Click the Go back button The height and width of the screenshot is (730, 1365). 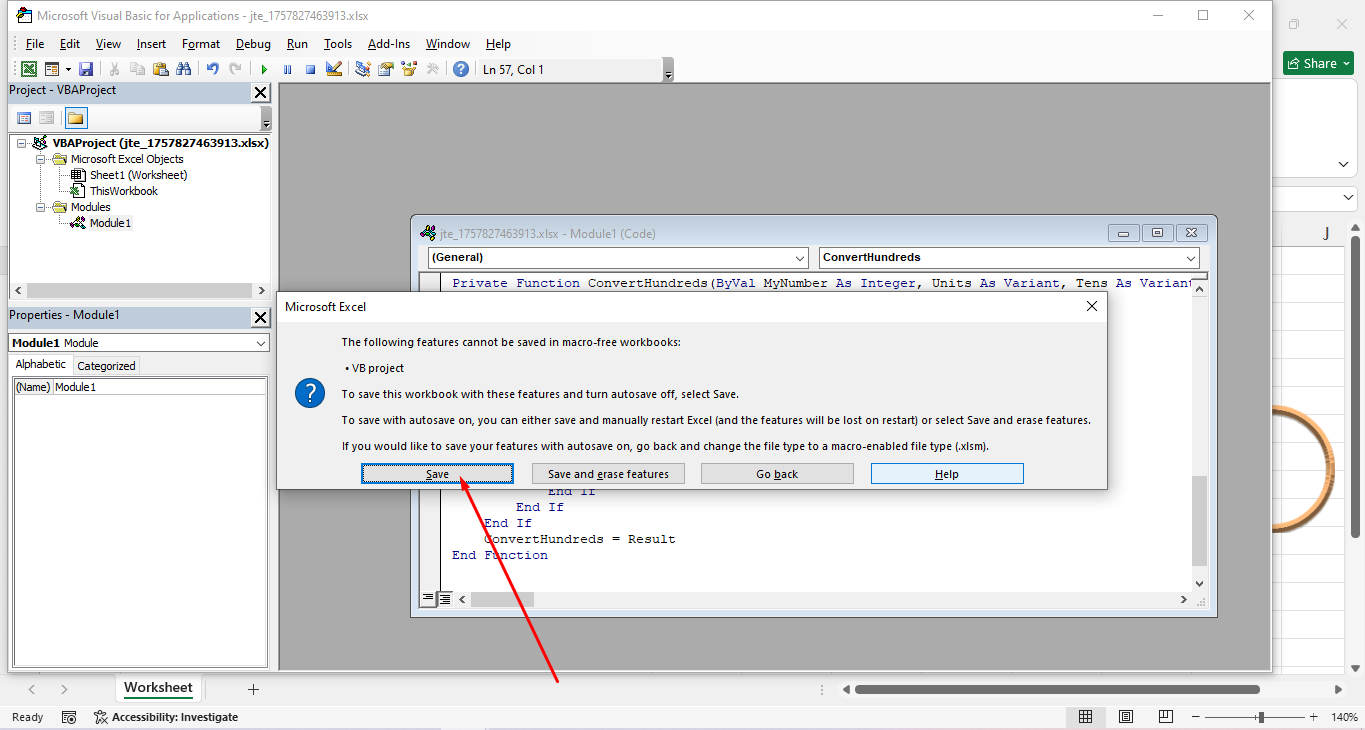point(777,474)
